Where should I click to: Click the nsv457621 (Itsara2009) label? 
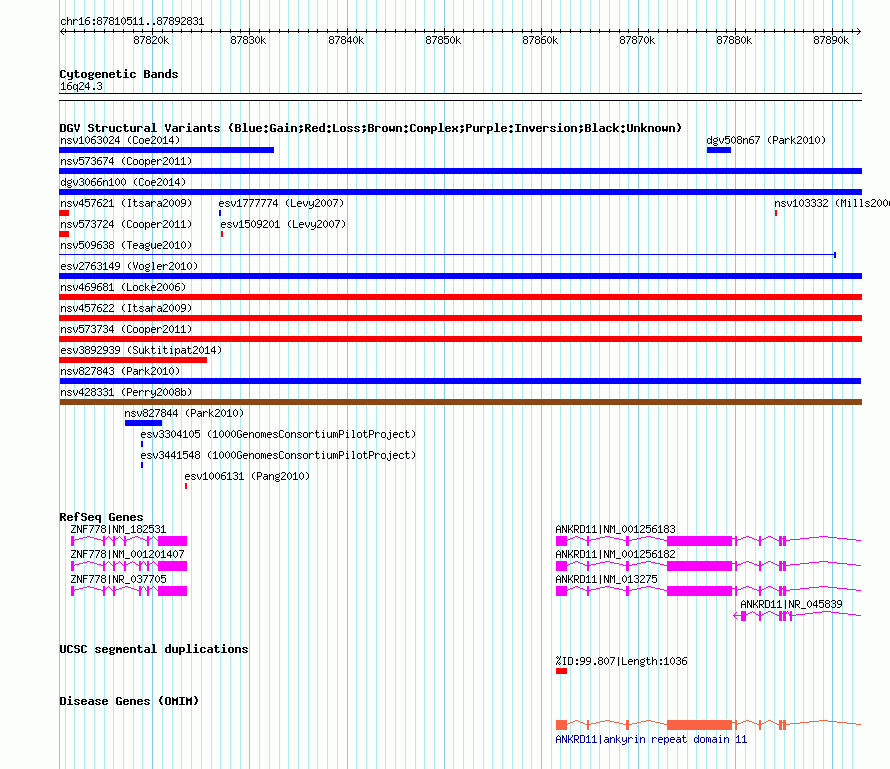point(126,203)
